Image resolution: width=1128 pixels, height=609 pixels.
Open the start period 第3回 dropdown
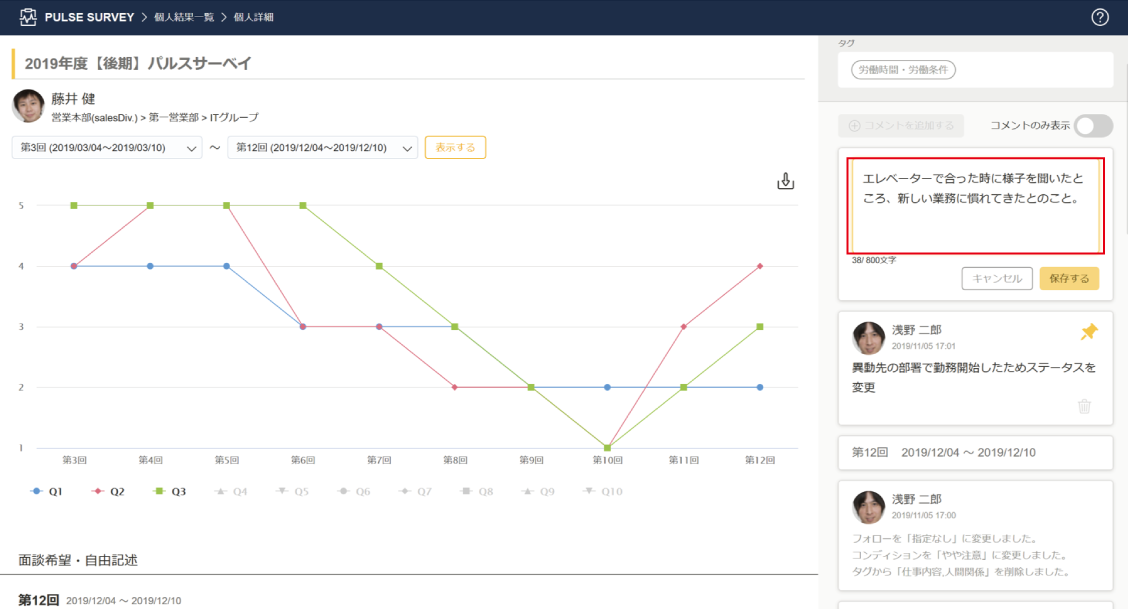[107, 148]
